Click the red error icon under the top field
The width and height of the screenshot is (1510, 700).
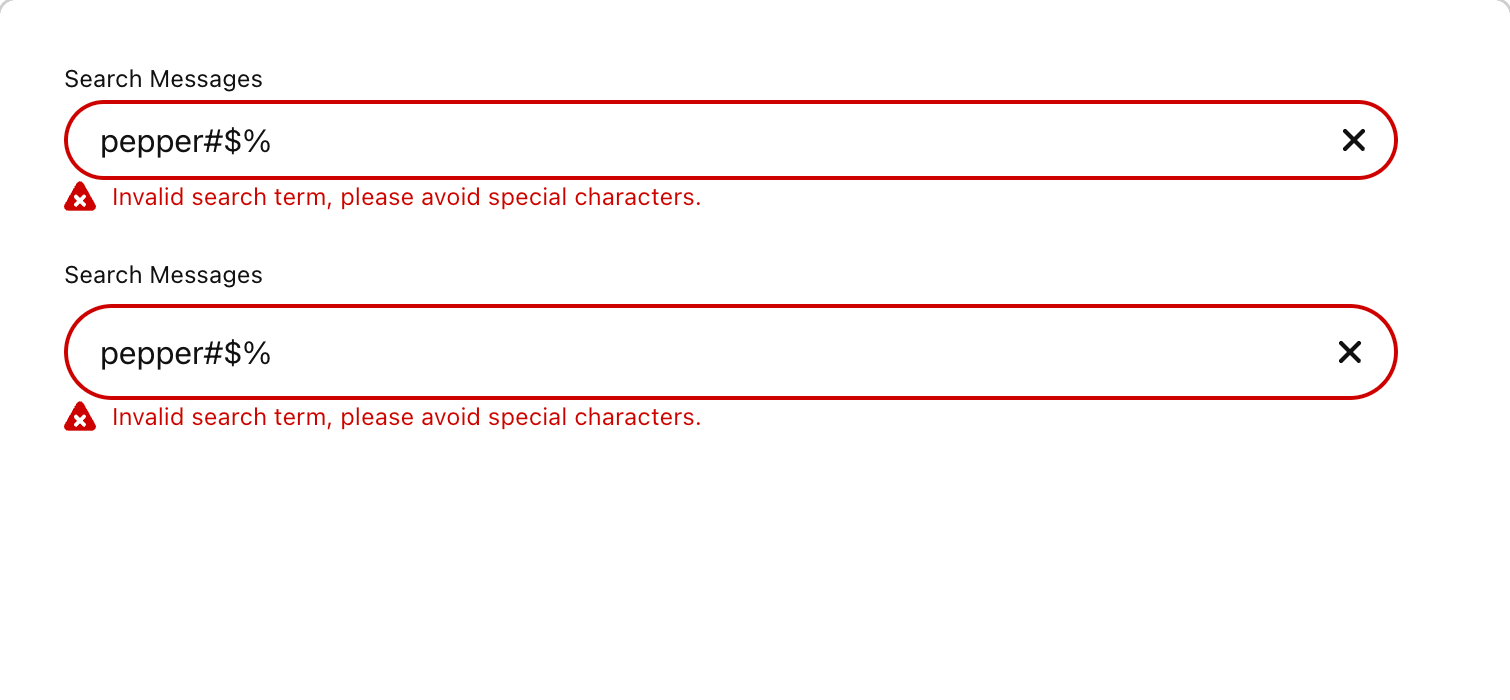[x=80, y=197]
